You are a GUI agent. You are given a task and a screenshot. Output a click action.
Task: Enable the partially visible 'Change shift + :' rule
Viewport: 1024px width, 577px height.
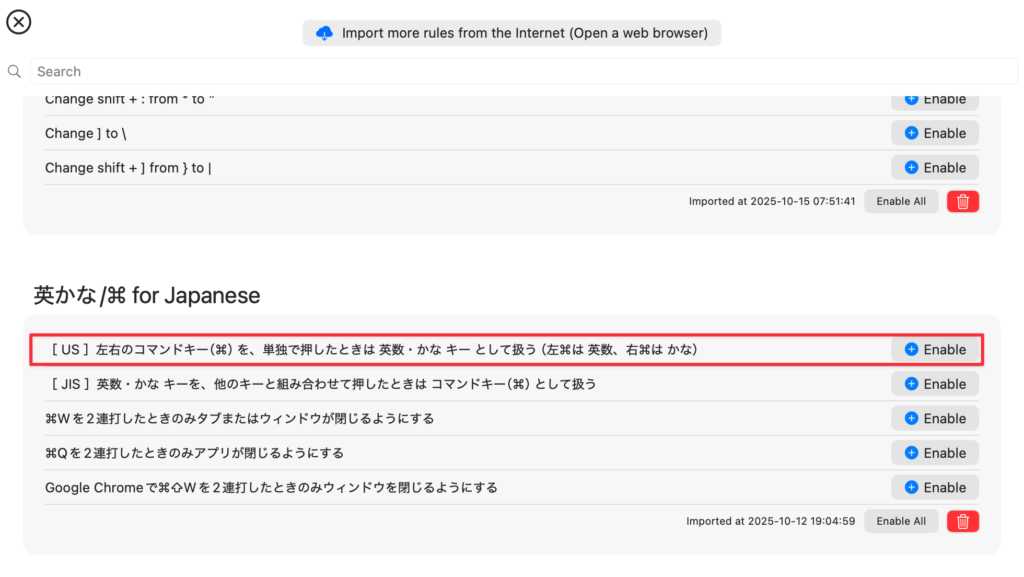click(x=935, y=100)
